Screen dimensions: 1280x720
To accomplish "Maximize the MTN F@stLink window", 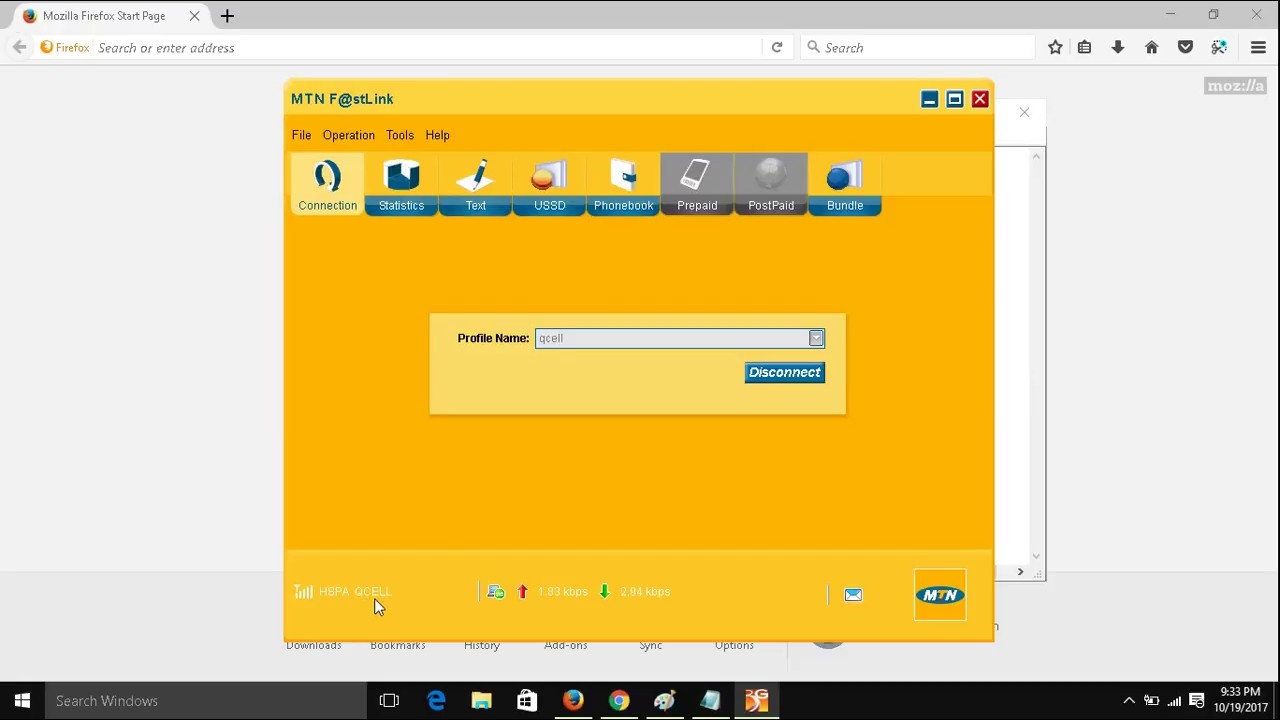I will point(955,99).
